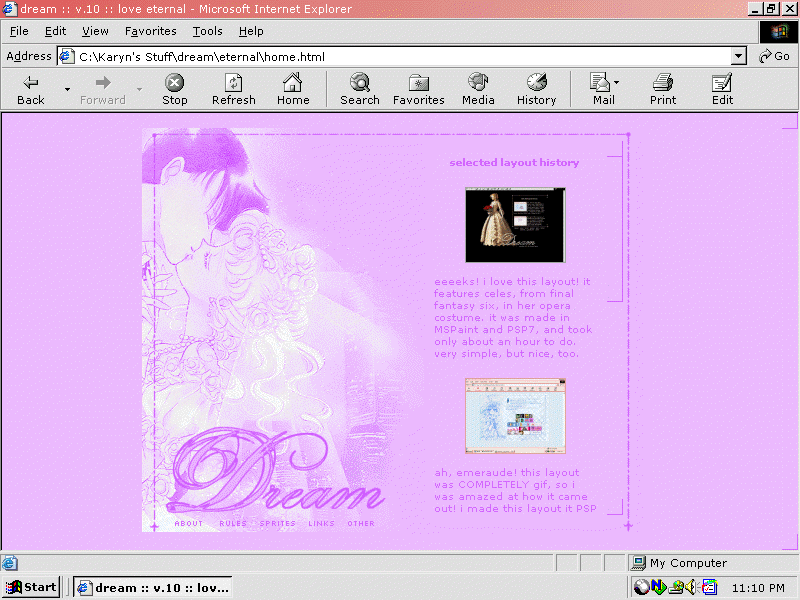The image size is (800, 600).
Task: Open the Favorites menu
Action: point(150,31)
